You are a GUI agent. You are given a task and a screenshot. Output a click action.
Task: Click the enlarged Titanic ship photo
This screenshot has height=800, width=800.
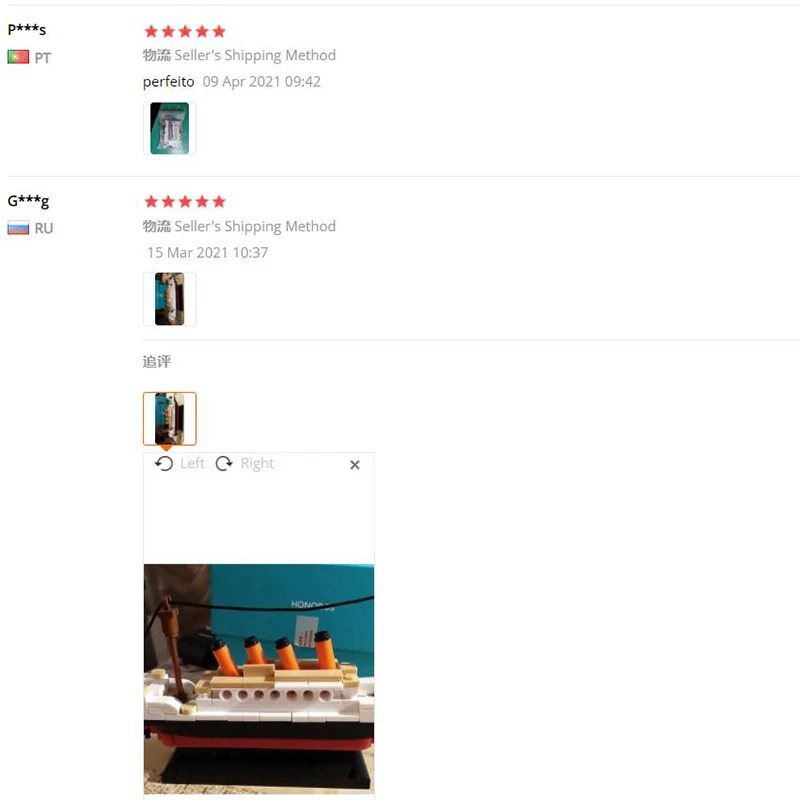coord(259,679)
